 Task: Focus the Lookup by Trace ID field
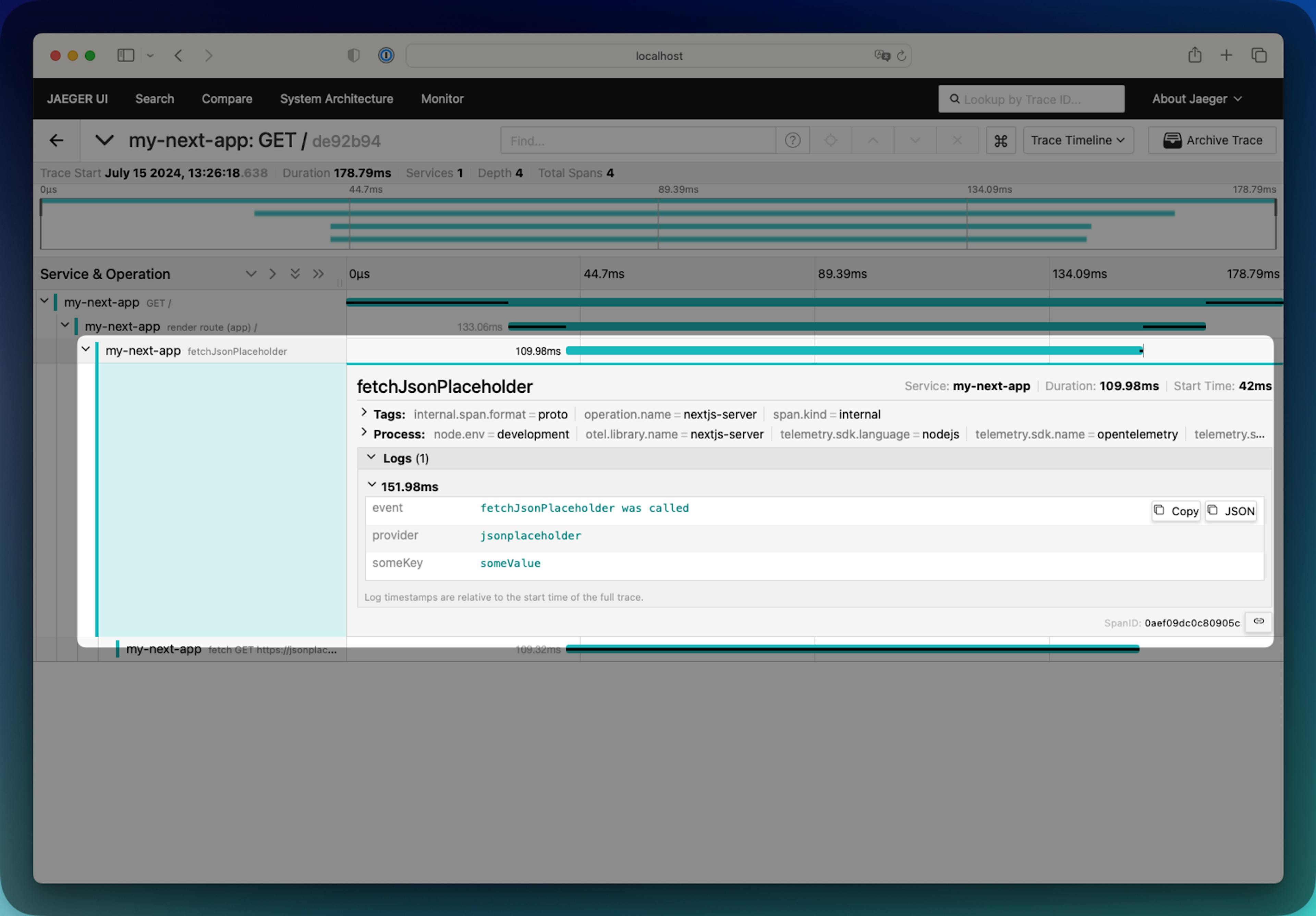[x=1031, y=99]
